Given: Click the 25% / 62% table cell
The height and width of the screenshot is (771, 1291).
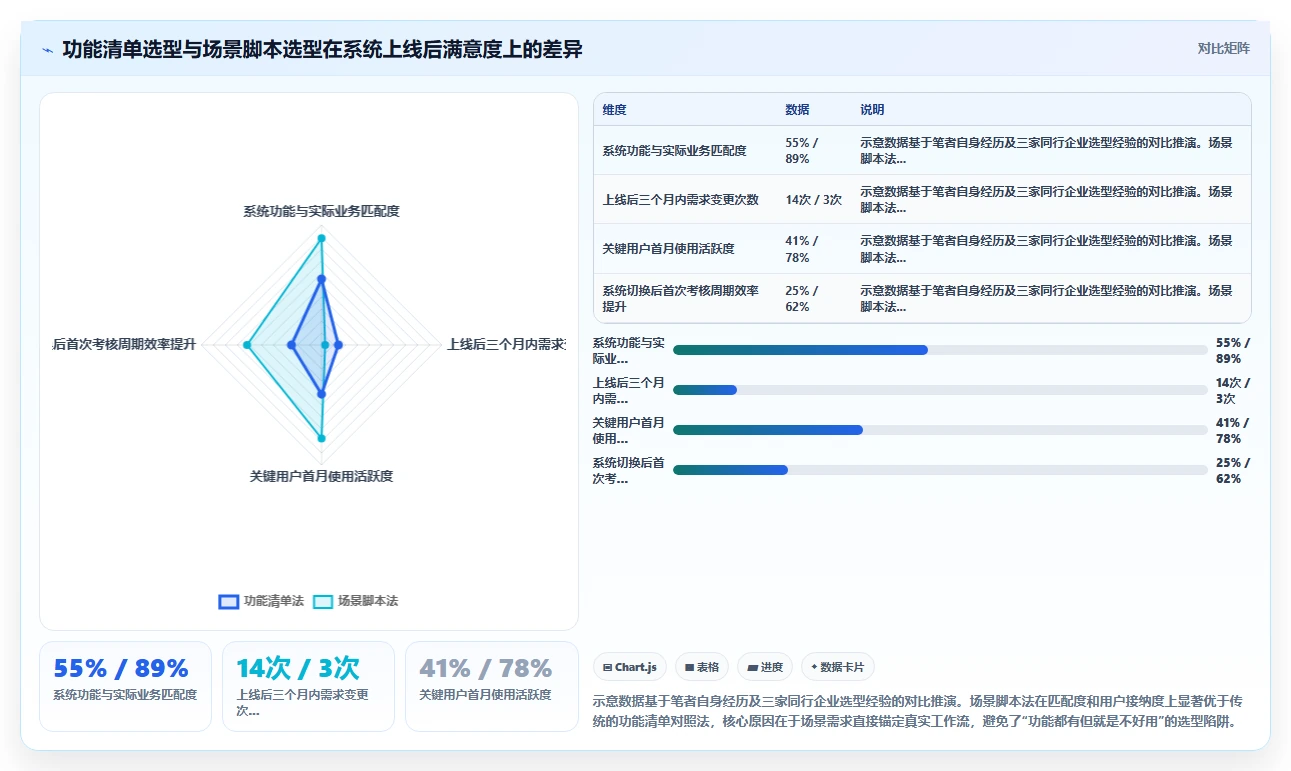Looking at the screenshot, I should coord(813,298).
